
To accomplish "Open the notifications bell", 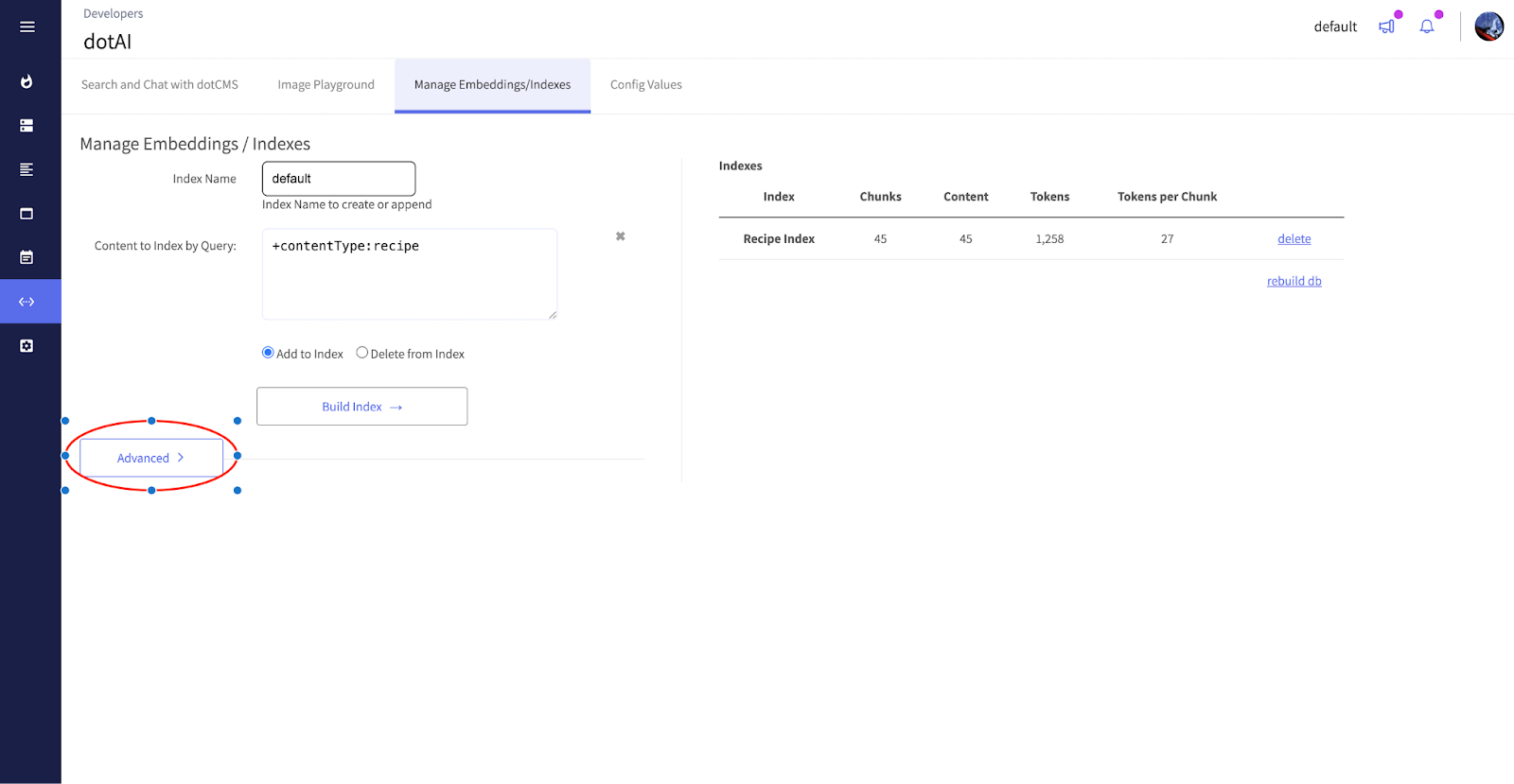I will click(x=1427, y=26).
